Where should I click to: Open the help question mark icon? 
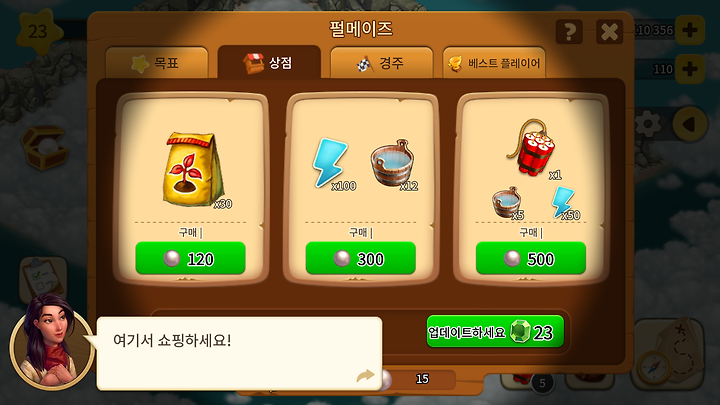[x=569, y=32]
